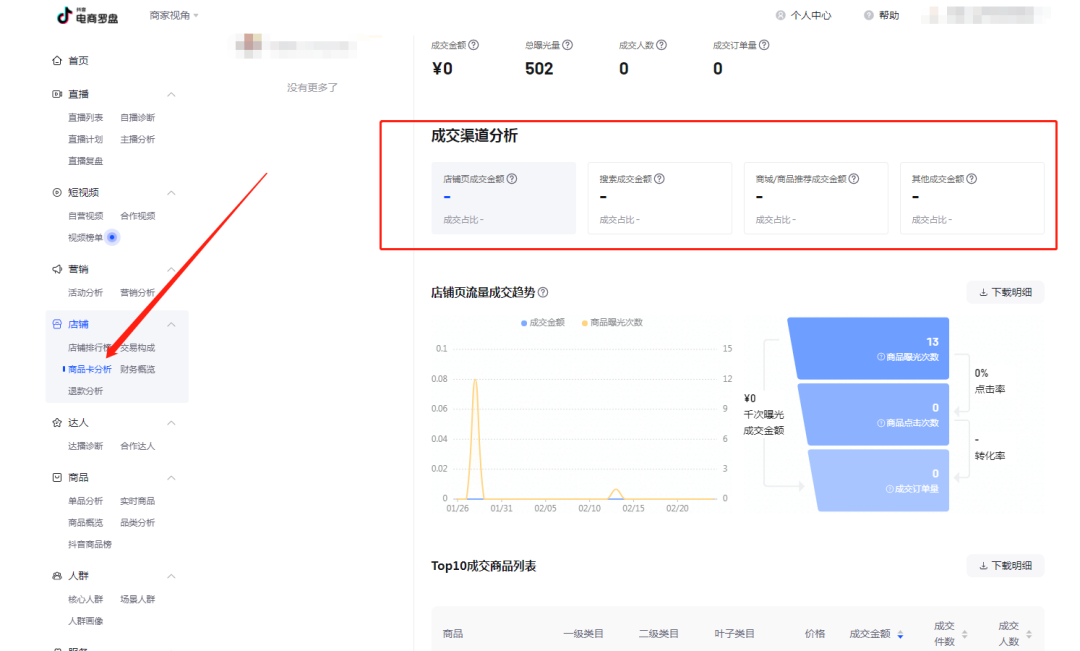Collapse the 商品 section chevron

[x=172, y=478]
